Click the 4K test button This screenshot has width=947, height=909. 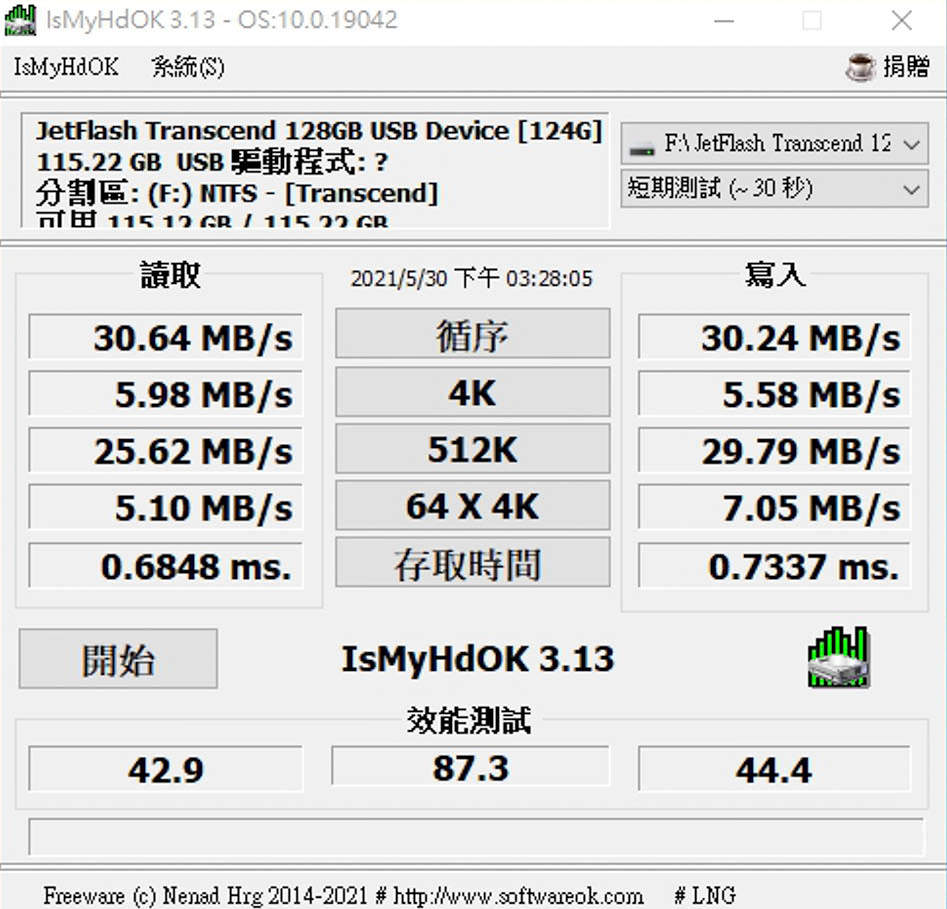click(472, 393)
